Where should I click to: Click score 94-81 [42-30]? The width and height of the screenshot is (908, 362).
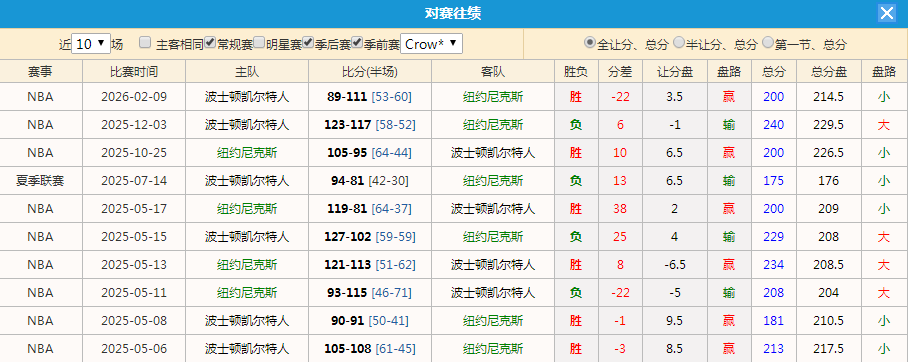pos(370,181)
